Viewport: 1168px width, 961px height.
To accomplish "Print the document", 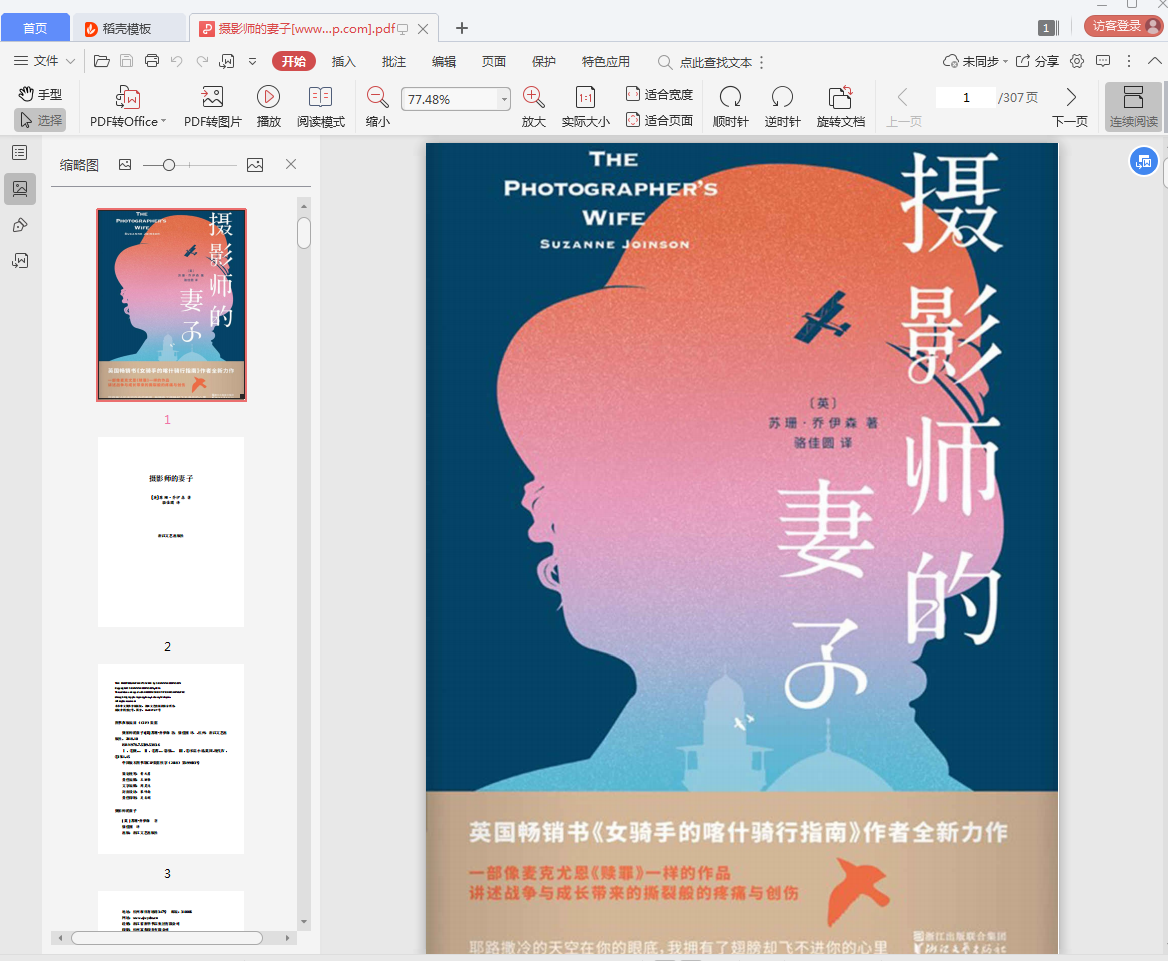I will [152, 61].
